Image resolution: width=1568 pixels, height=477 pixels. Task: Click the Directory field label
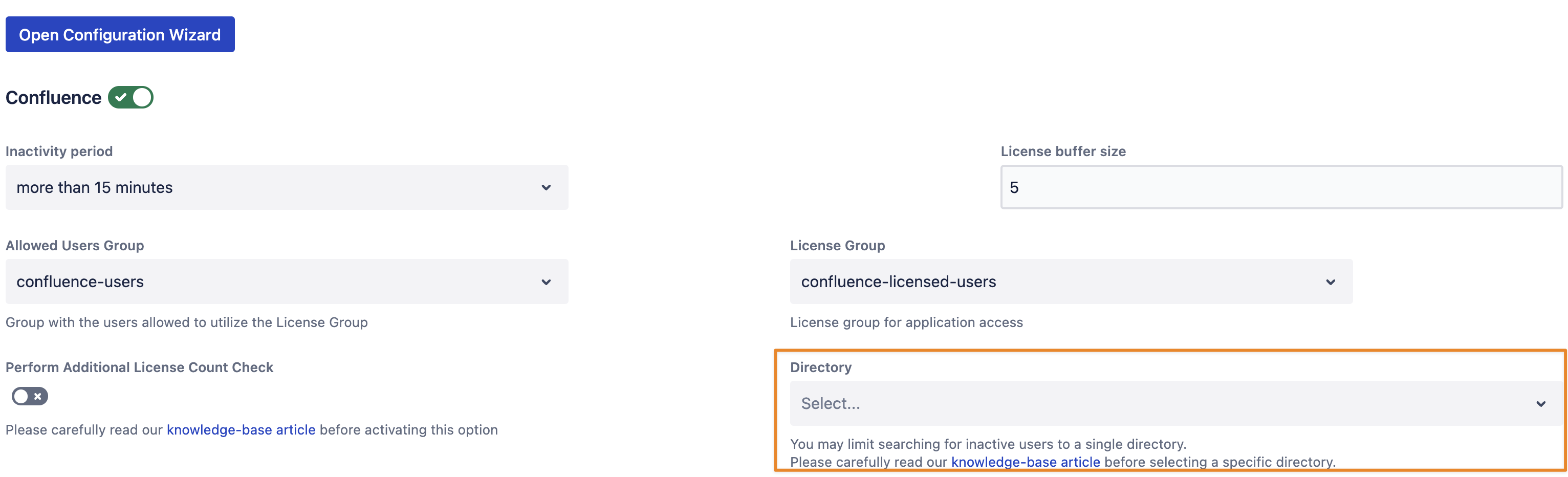pos(820,367)
